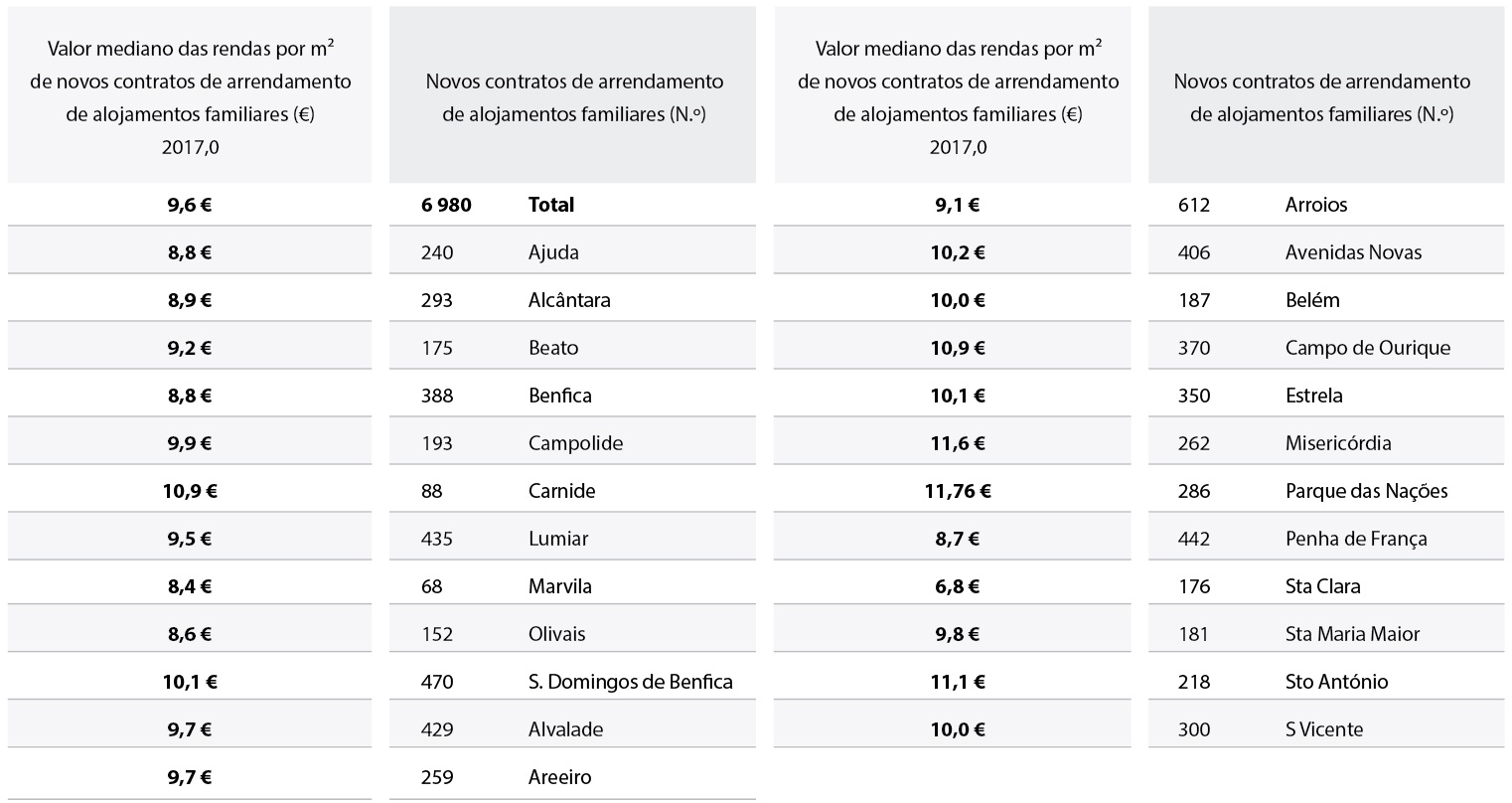Select the 6,8 € rent value
This screenshot has height=803, width=1512.
pyautogui.click(x=958, y=586)
